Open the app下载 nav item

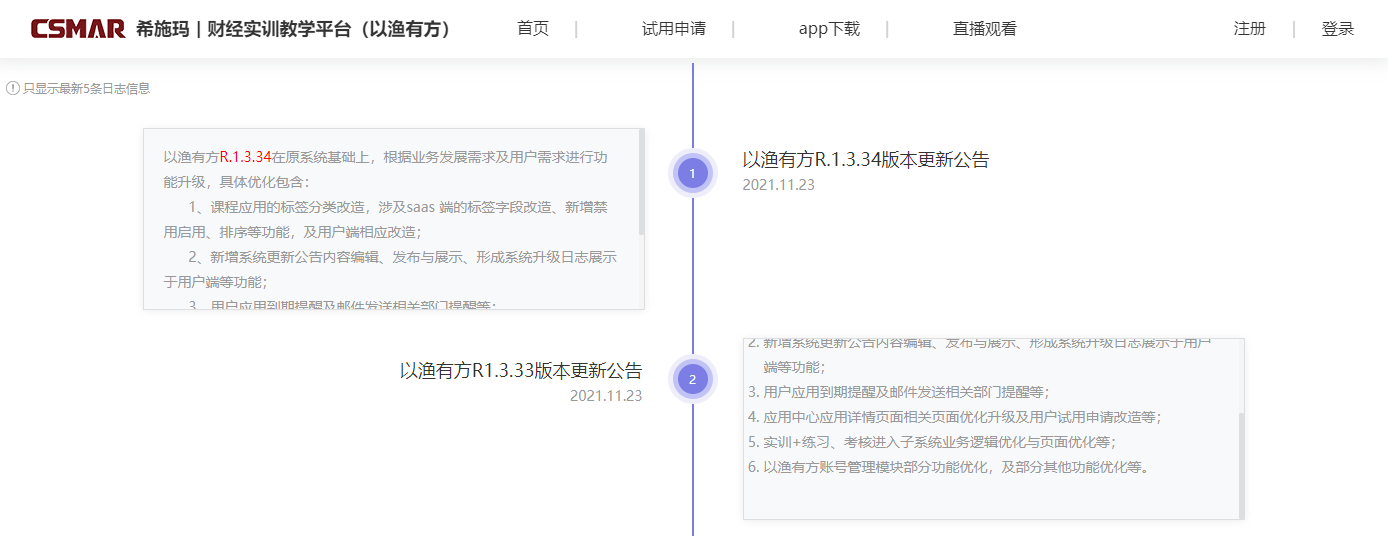coord(829,29)
